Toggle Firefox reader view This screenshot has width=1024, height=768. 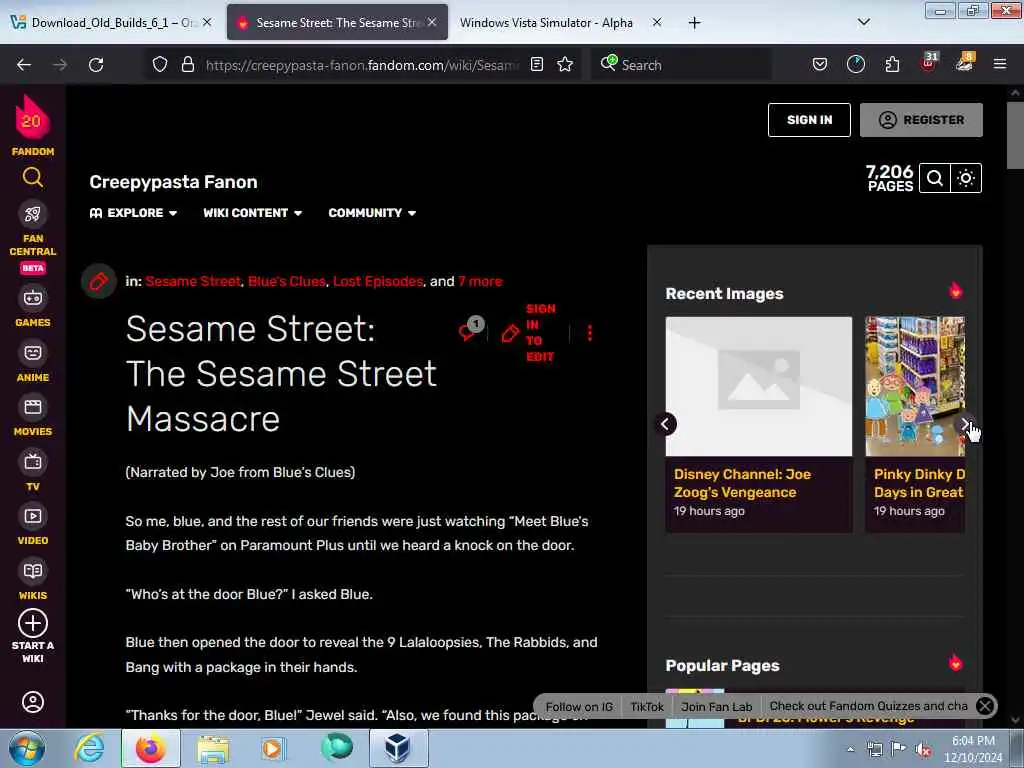click(537, 65)
